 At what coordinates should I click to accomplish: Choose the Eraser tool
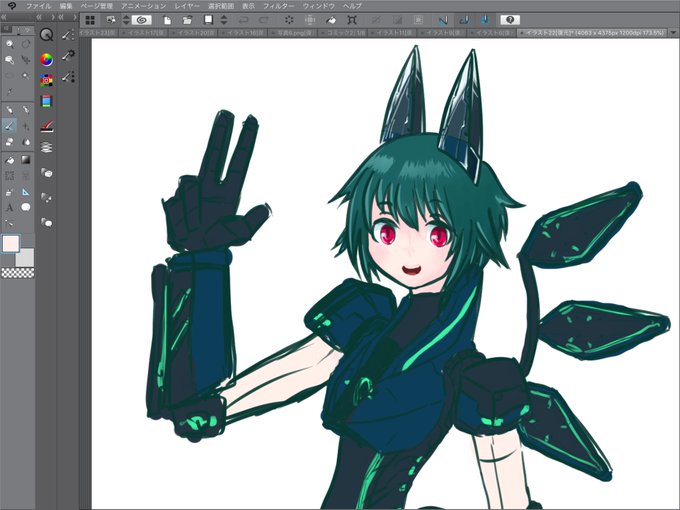[9, 142]
